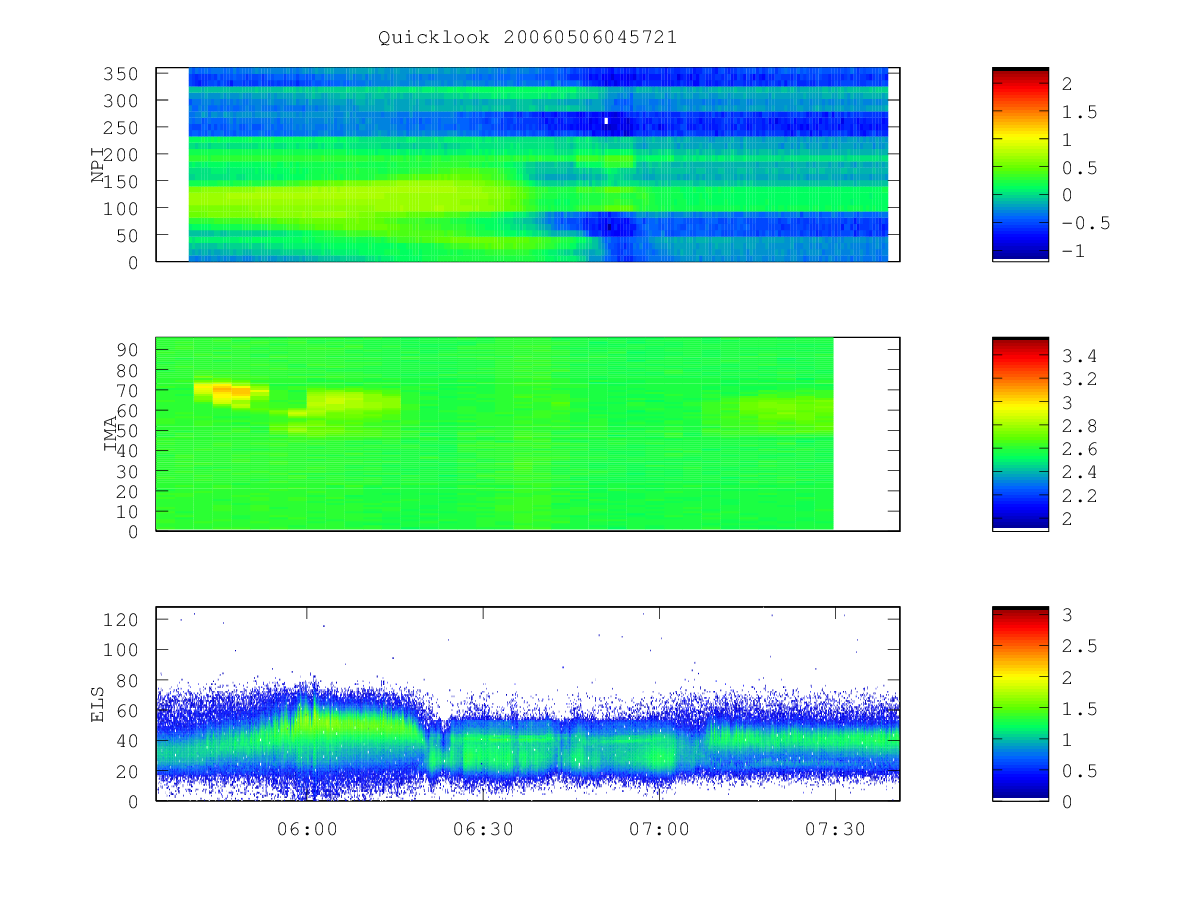This screenshot has height=900, width=1200.
Task: Click the 06:30 time tick label
Action: point(483,829)
